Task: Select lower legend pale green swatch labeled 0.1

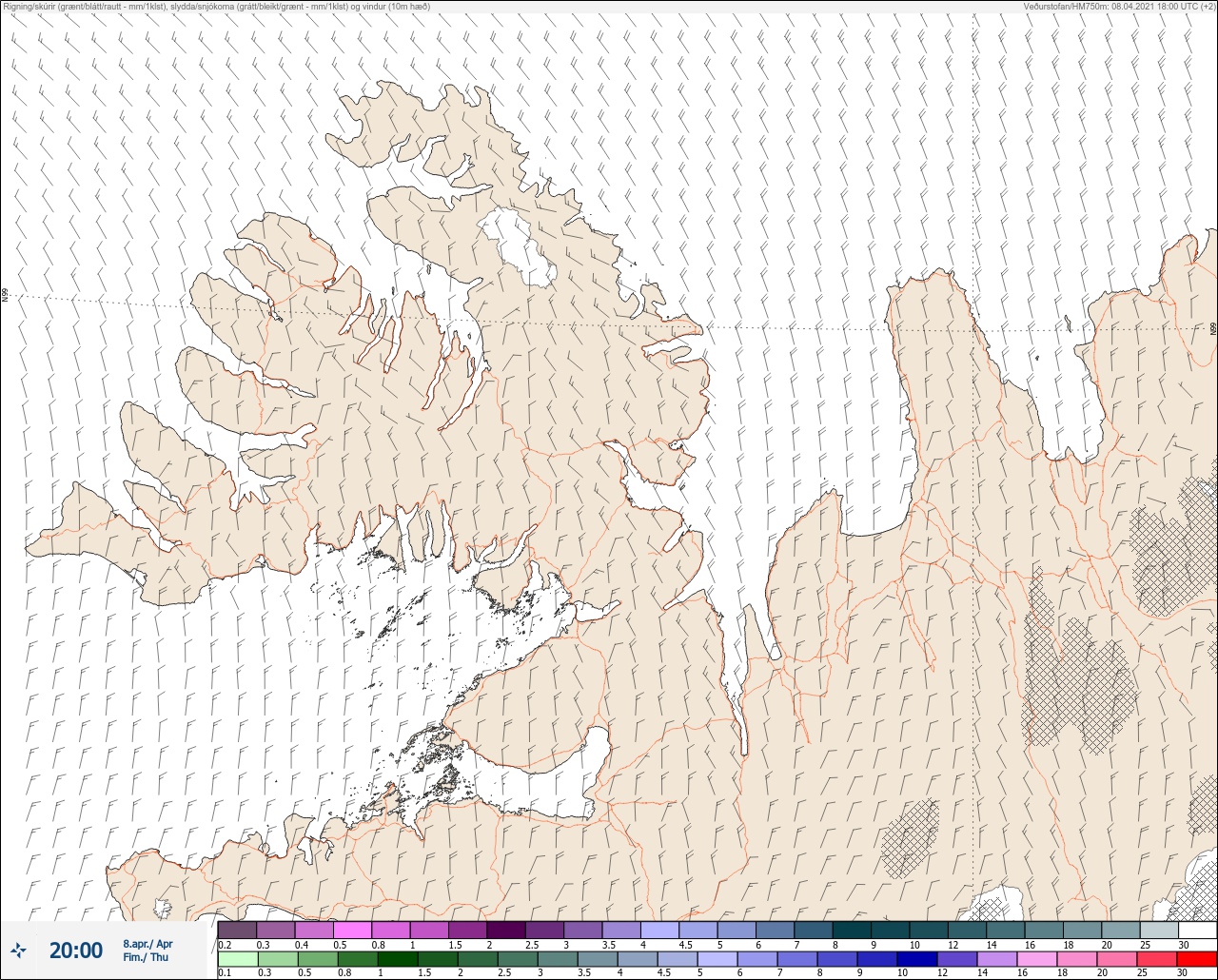Action: click(237, 958)
